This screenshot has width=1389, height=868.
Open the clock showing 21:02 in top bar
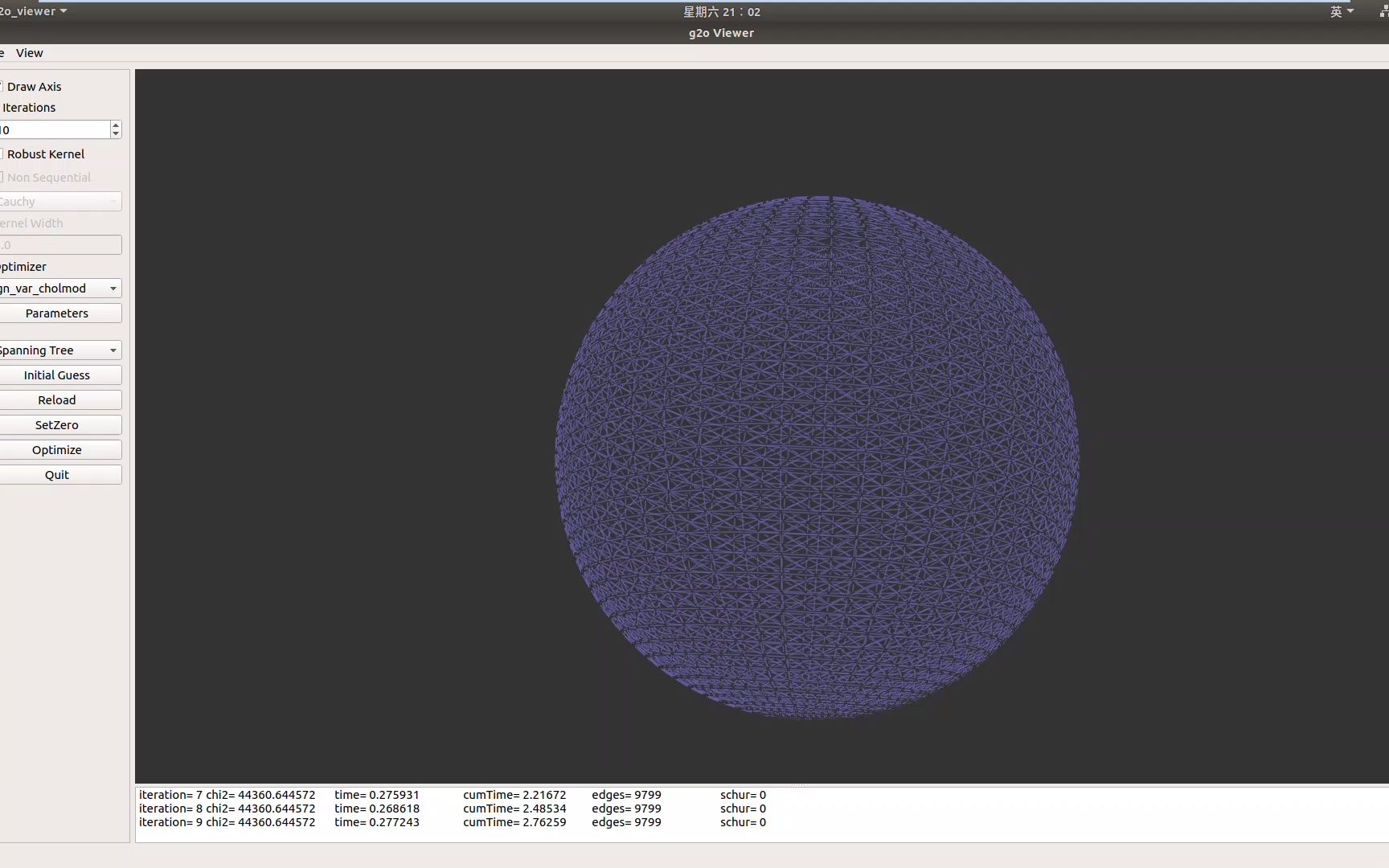722,12
